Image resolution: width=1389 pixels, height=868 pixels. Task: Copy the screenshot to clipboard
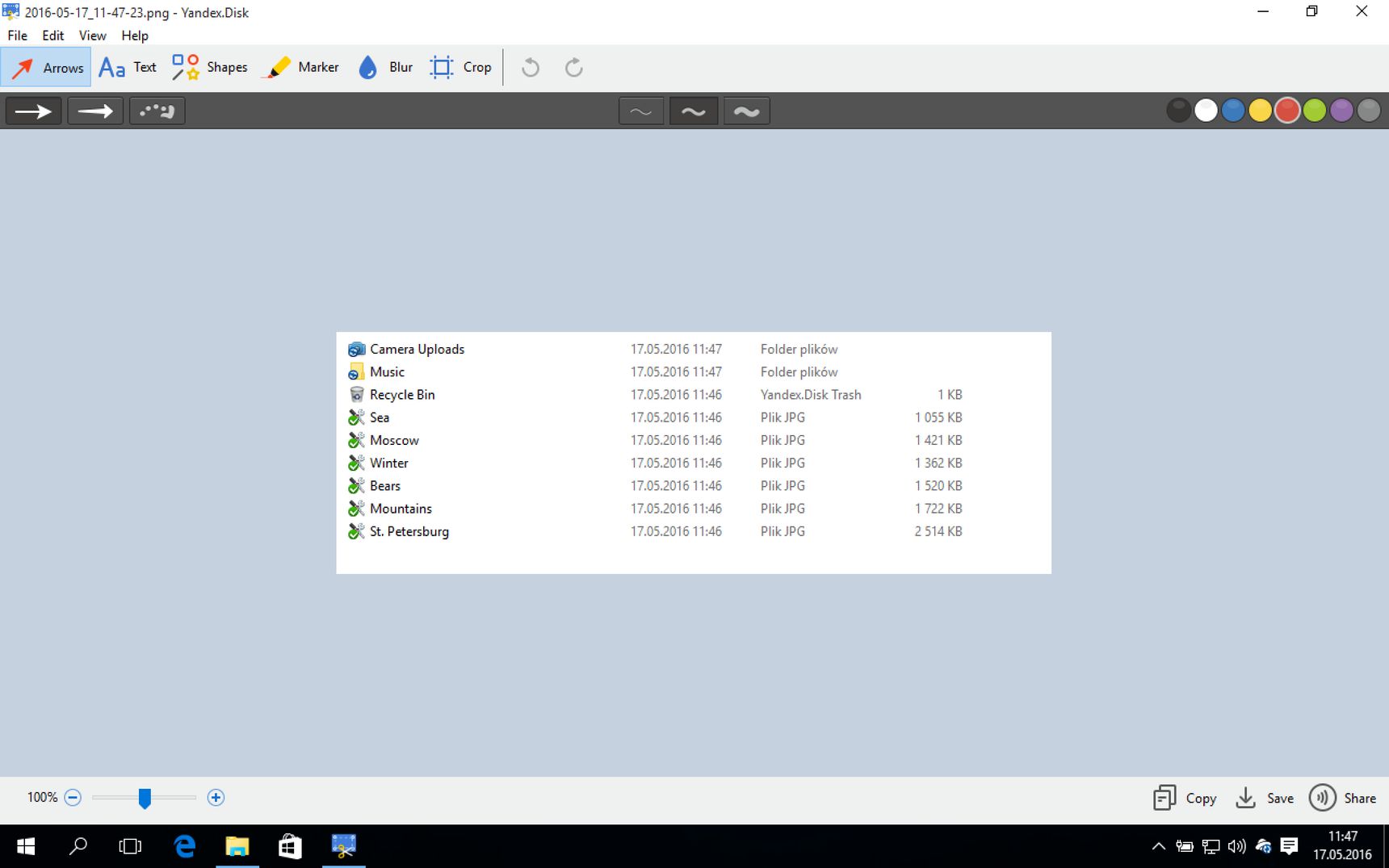pos(1185,798)
